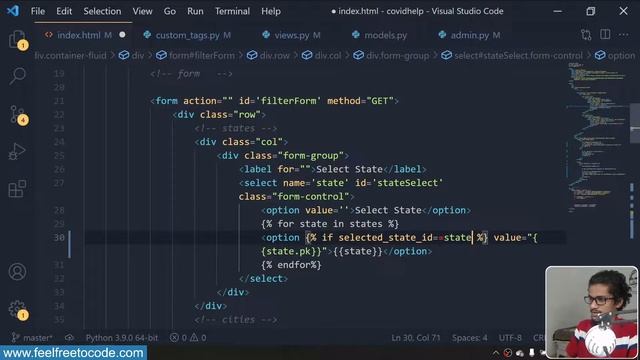Open the errors and warnings status item

pos(188,338)
